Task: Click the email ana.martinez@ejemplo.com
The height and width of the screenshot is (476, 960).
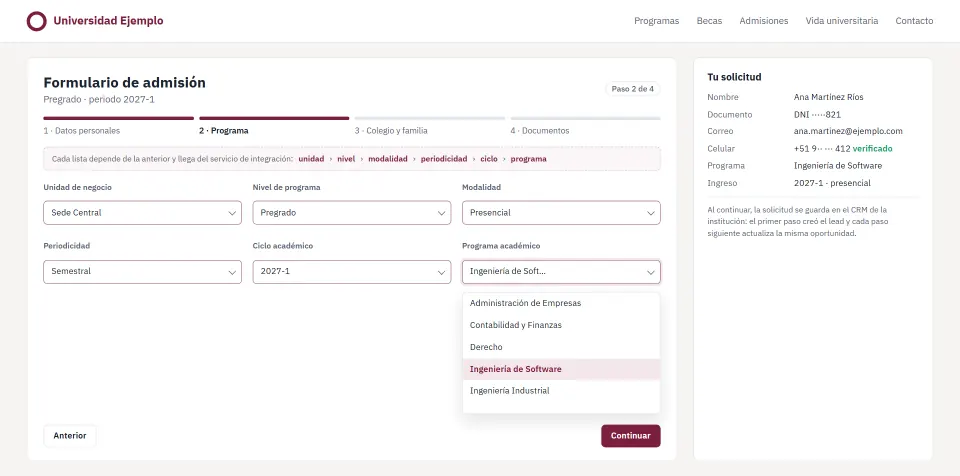Action: click(848, 131)
